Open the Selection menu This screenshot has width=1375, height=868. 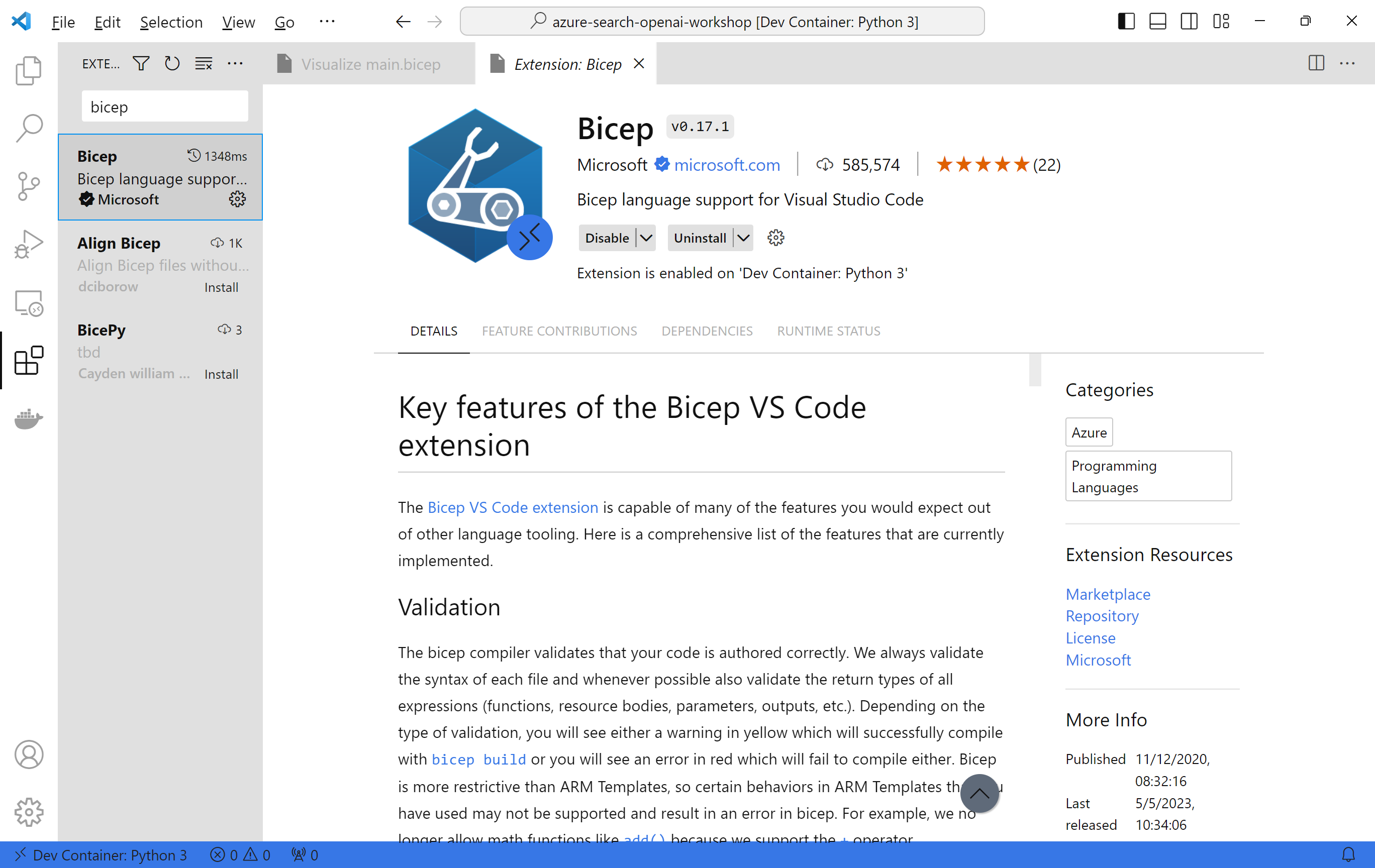click(x=171, y=22)
